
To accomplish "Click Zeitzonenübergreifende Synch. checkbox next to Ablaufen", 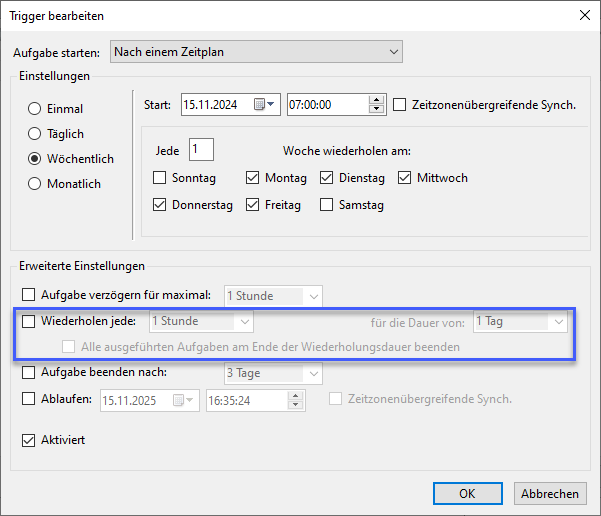I will pyautogui.click(x=335, y=399).
